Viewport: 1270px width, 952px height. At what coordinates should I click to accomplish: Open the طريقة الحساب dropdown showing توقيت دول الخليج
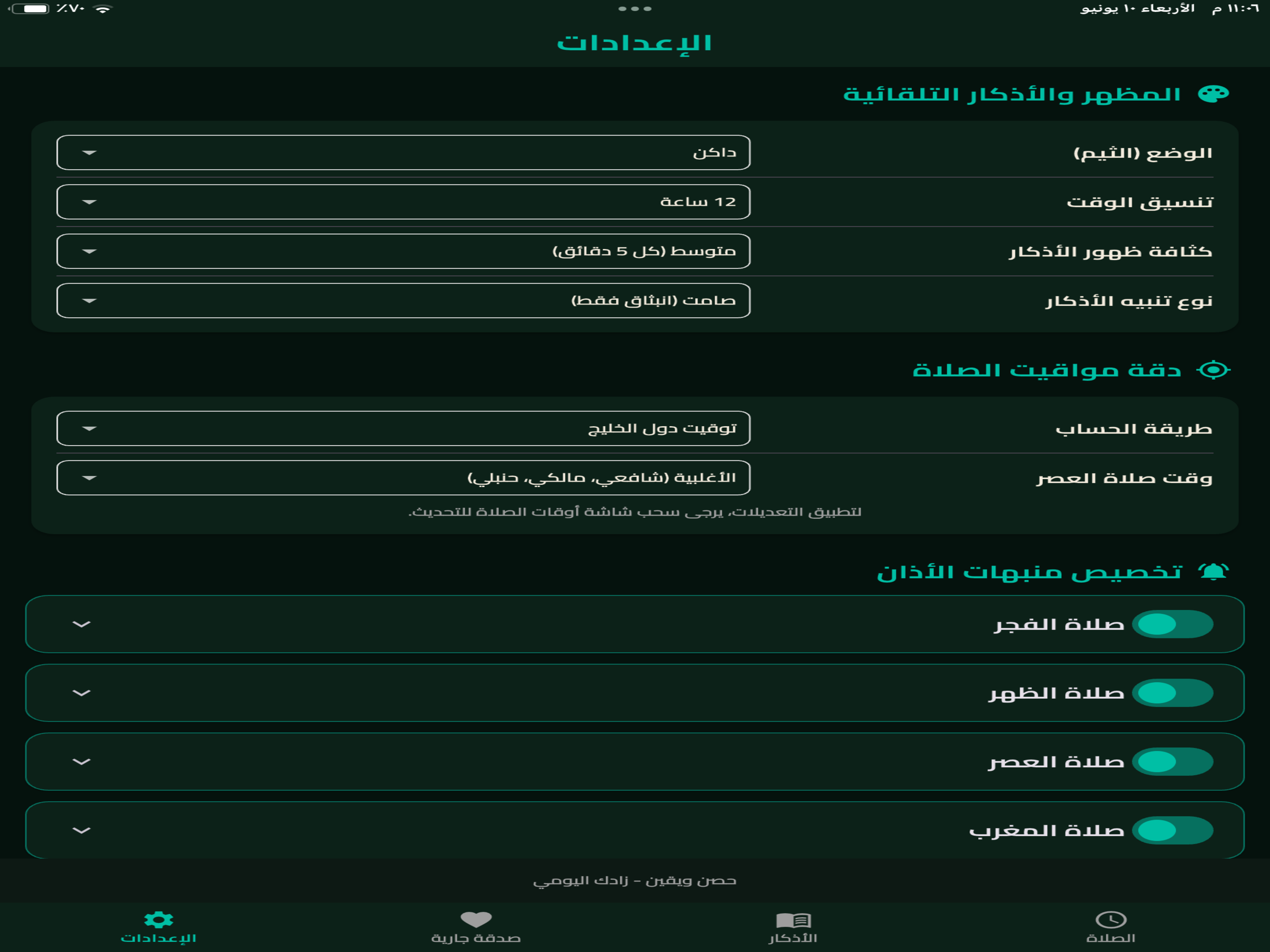404,428
